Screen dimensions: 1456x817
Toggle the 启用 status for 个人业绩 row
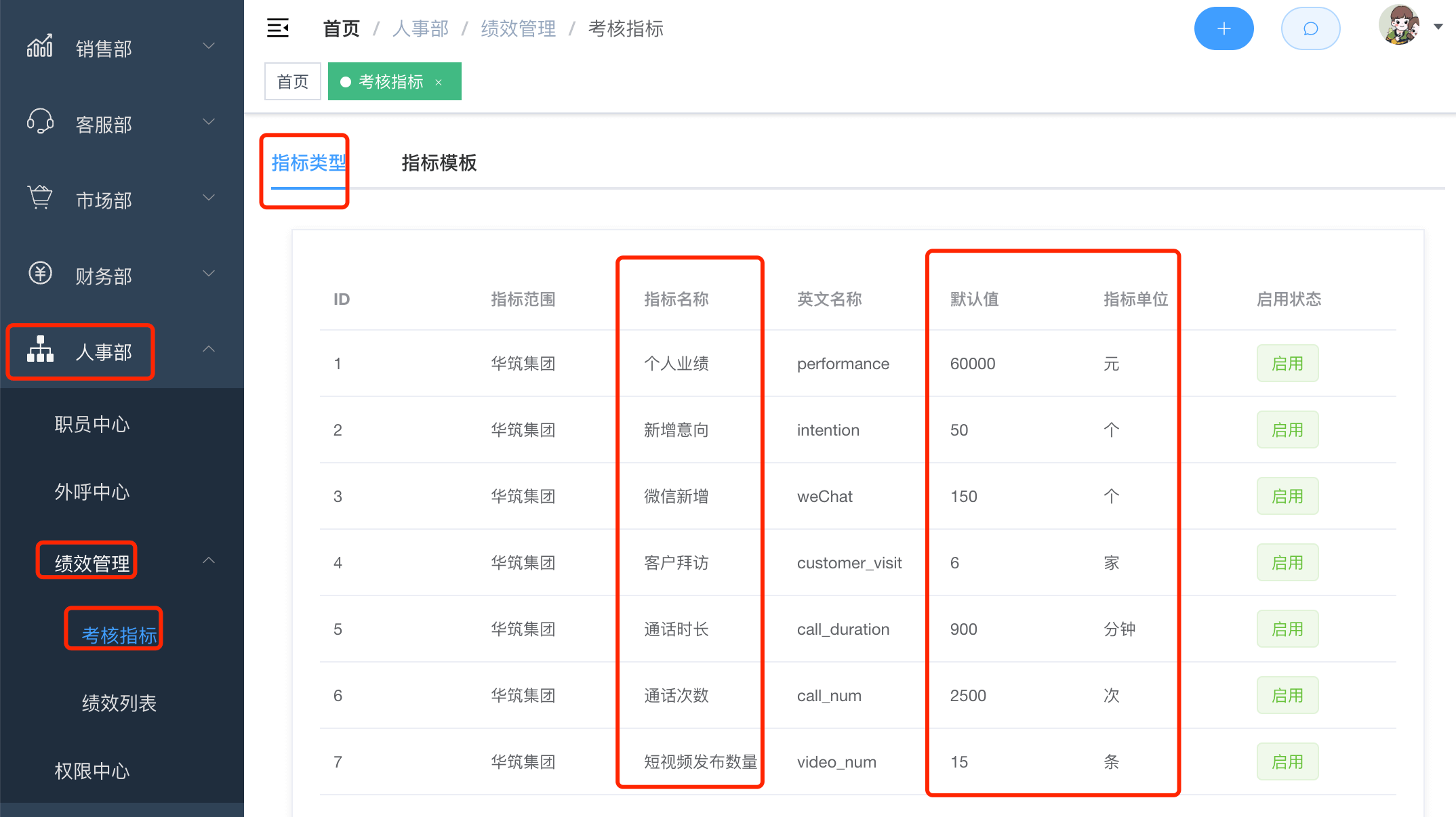[x=1287, y=364]
